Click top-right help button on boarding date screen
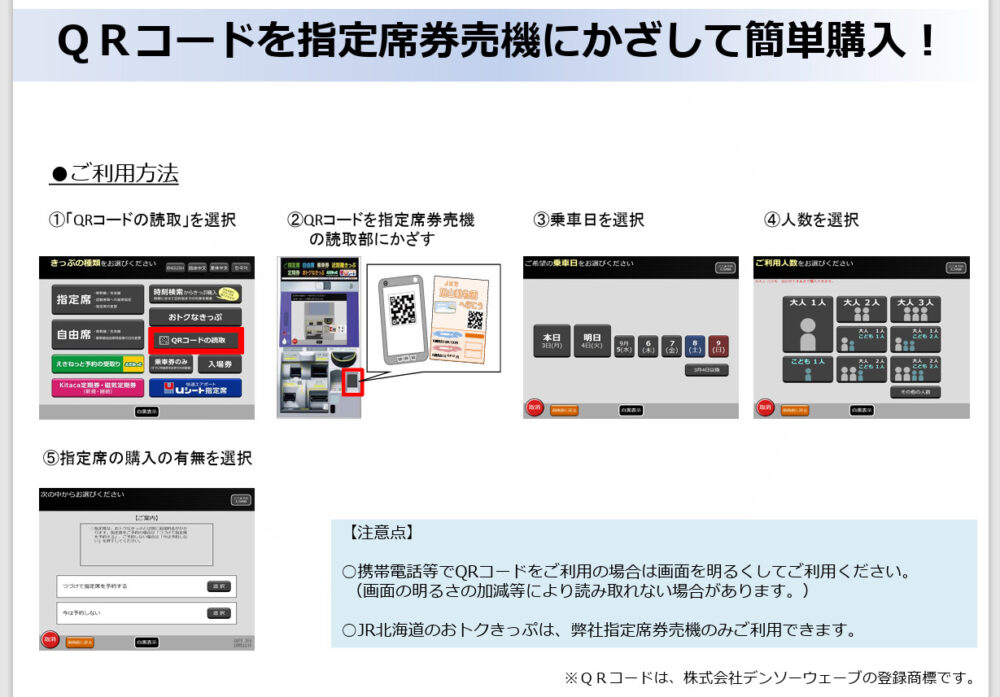 coord(726,268)
